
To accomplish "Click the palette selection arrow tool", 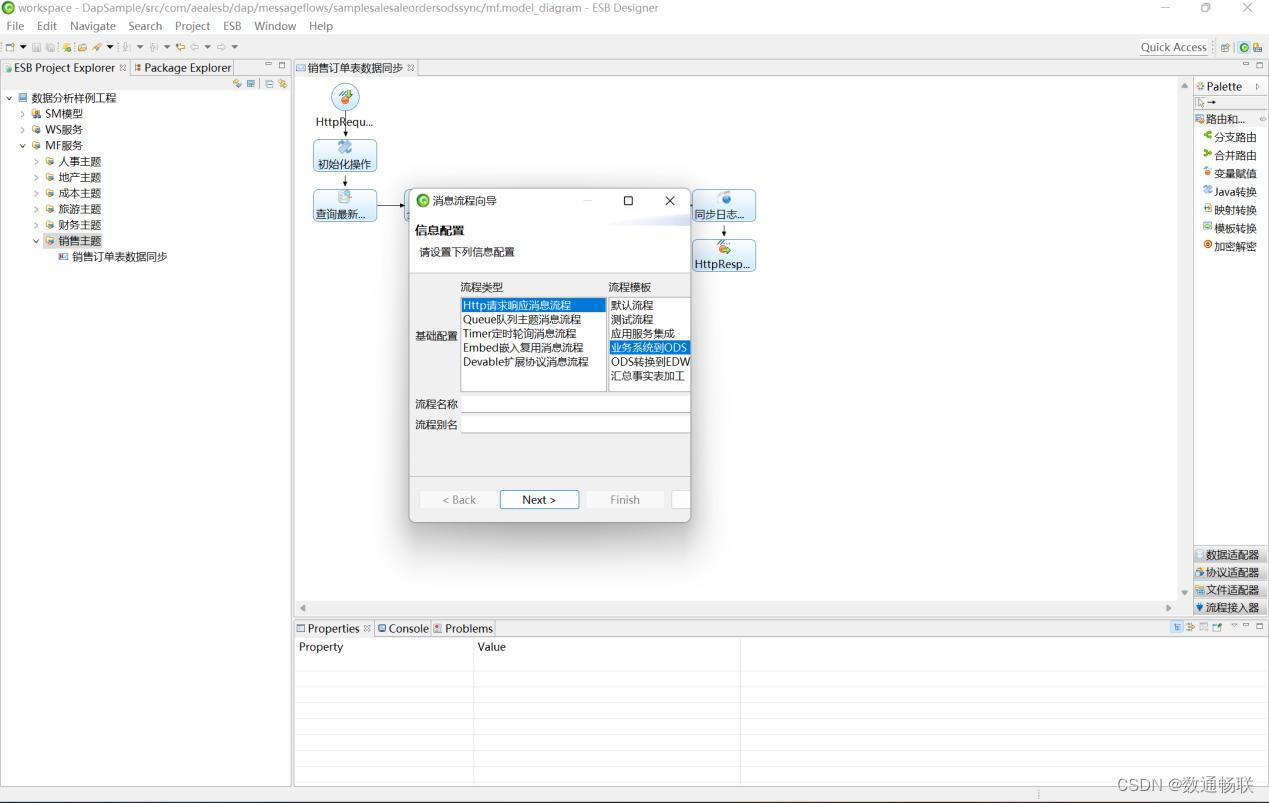I will (1201, 102).
